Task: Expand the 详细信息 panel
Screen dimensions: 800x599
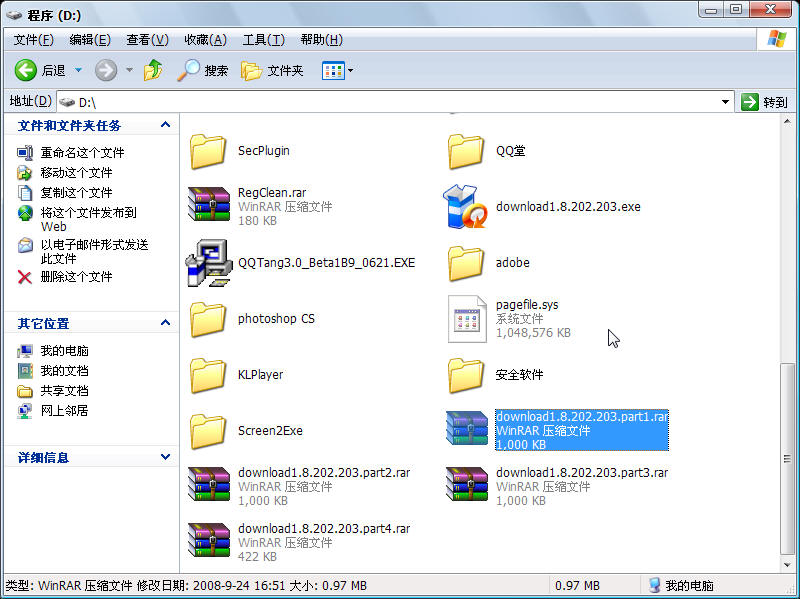Action: [x=165, y=457]
